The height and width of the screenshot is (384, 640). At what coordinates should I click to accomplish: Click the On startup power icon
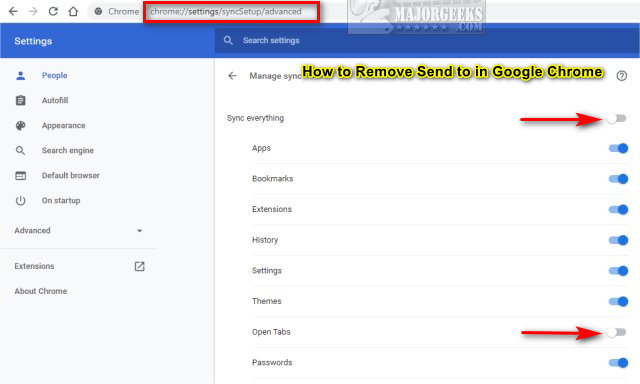click(20, 201)
